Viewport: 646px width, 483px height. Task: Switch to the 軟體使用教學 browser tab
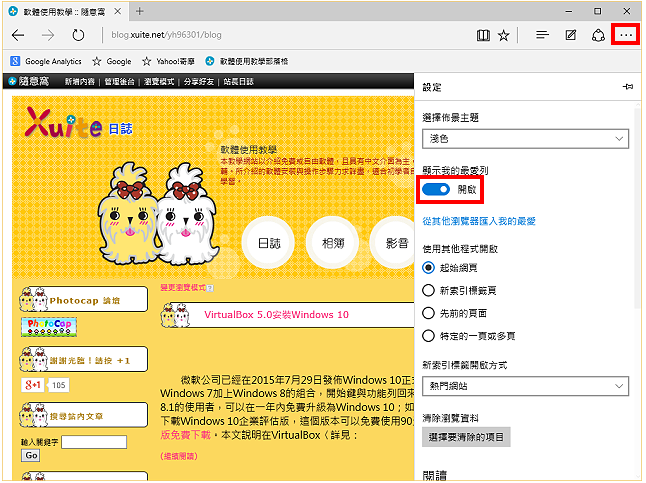(64, 12)
